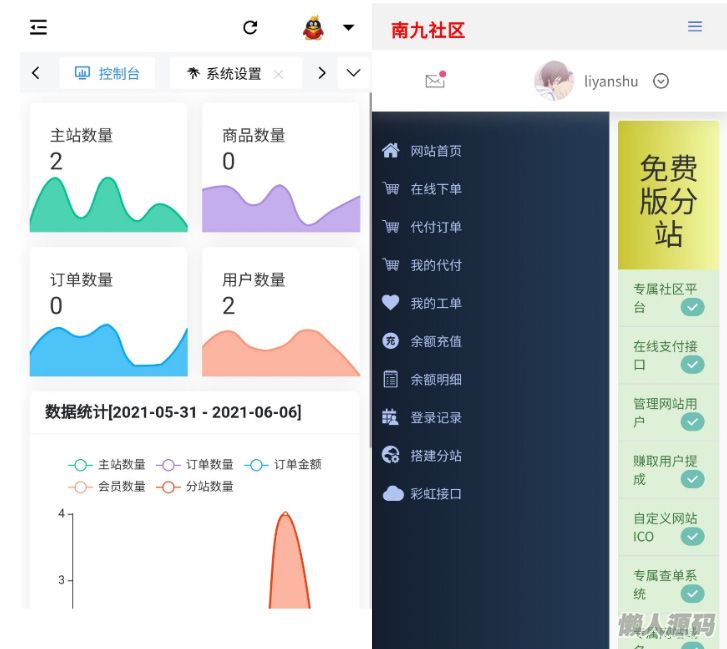Toggle 会员数量 series in chart legend
Viewport: 727px width, 649px height.
click(107, 487)
